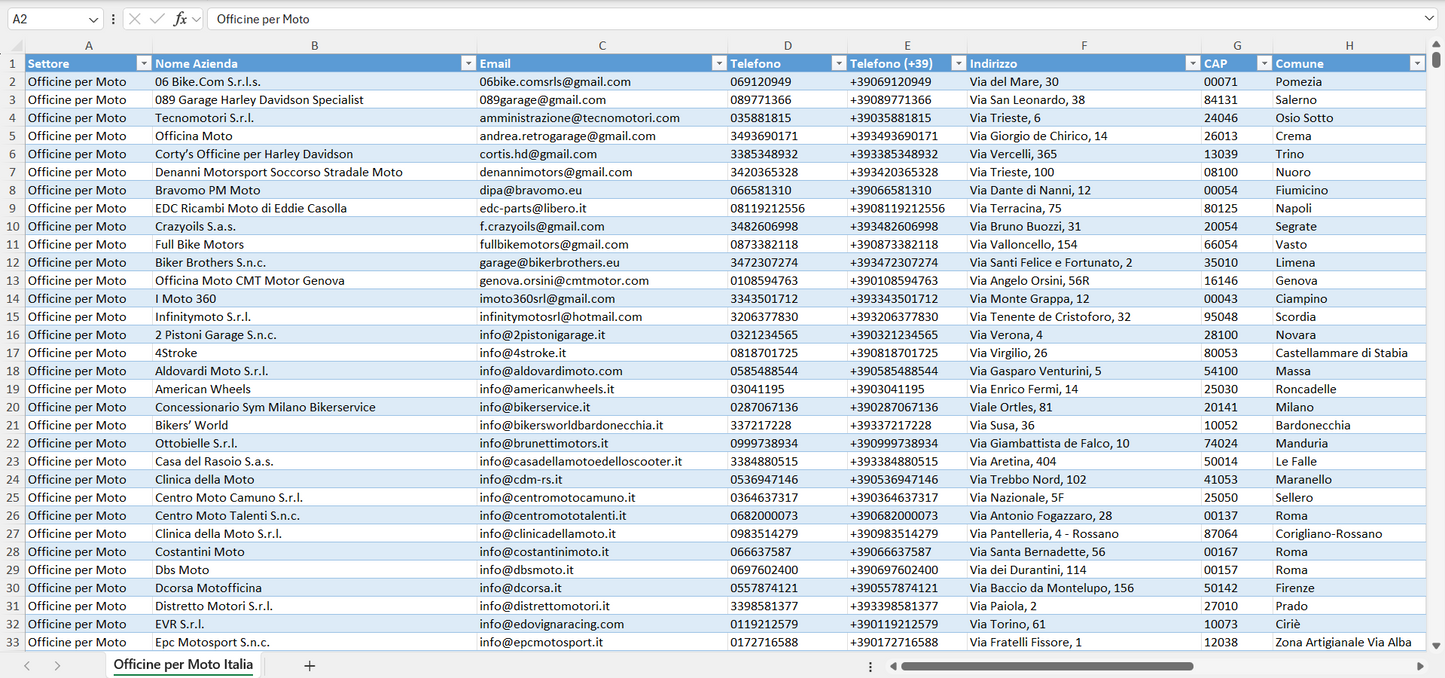Select column G by its header

click(1237, 45)
